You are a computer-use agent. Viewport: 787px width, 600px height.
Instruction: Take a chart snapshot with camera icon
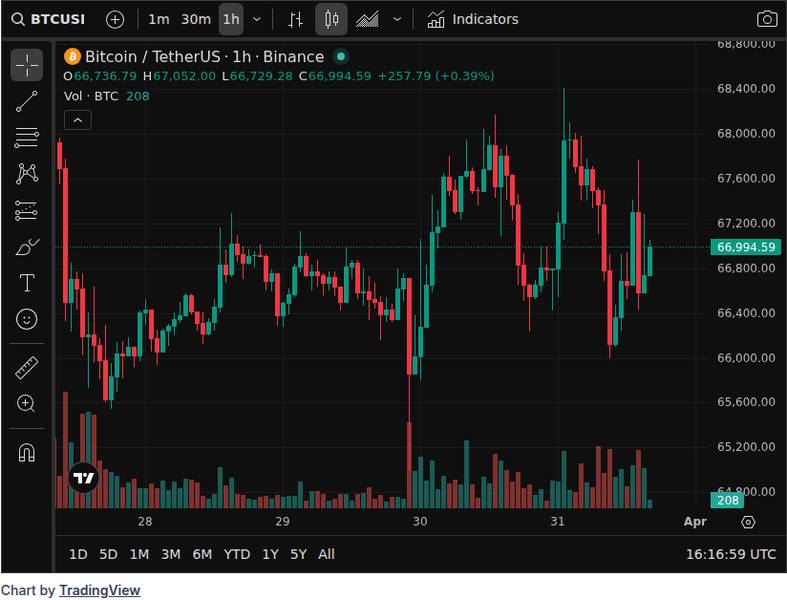[767, 20]
